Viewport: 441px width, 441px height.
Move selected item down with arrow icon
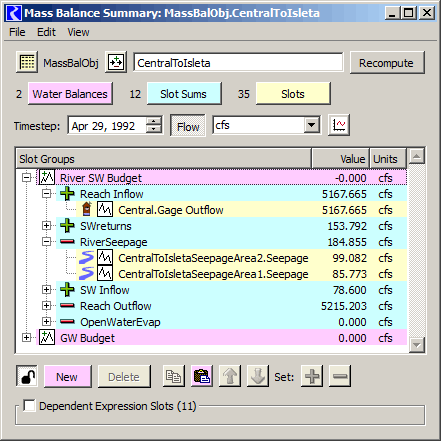pyautogui.click(x=258, y=376)
